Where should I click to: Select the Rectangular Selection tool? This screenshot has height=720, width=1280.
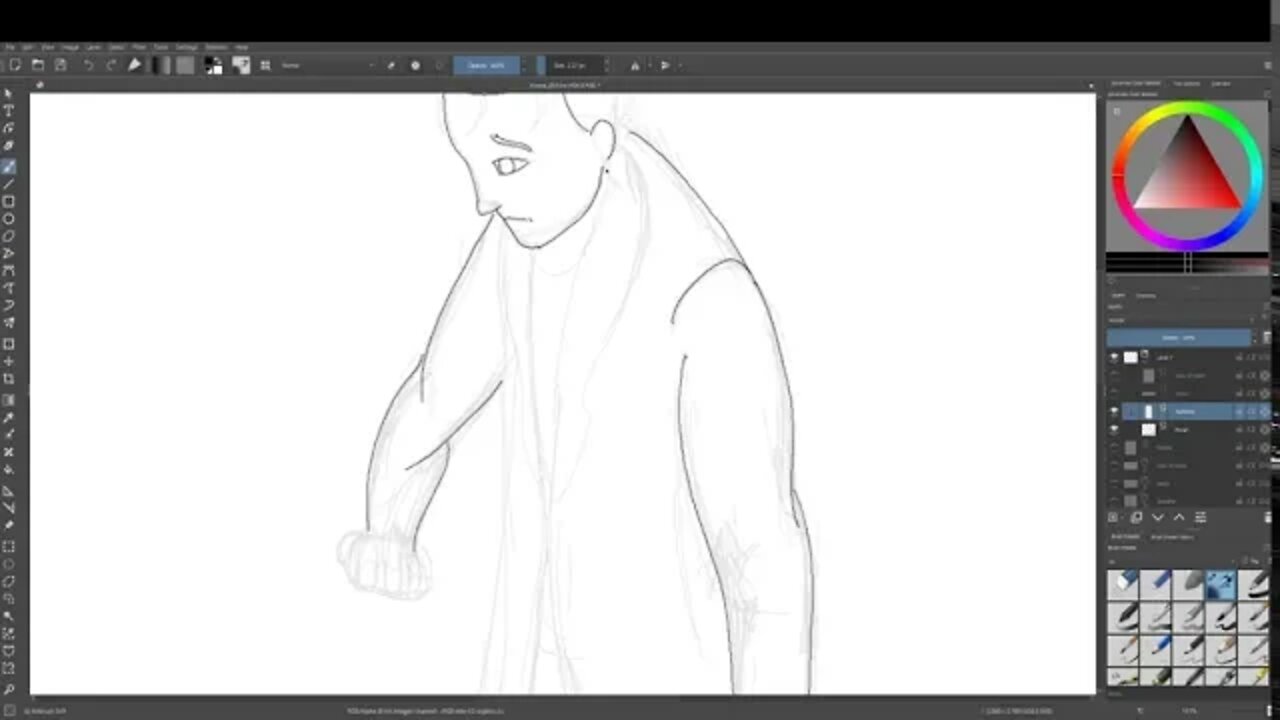click(x=9, y=547)
